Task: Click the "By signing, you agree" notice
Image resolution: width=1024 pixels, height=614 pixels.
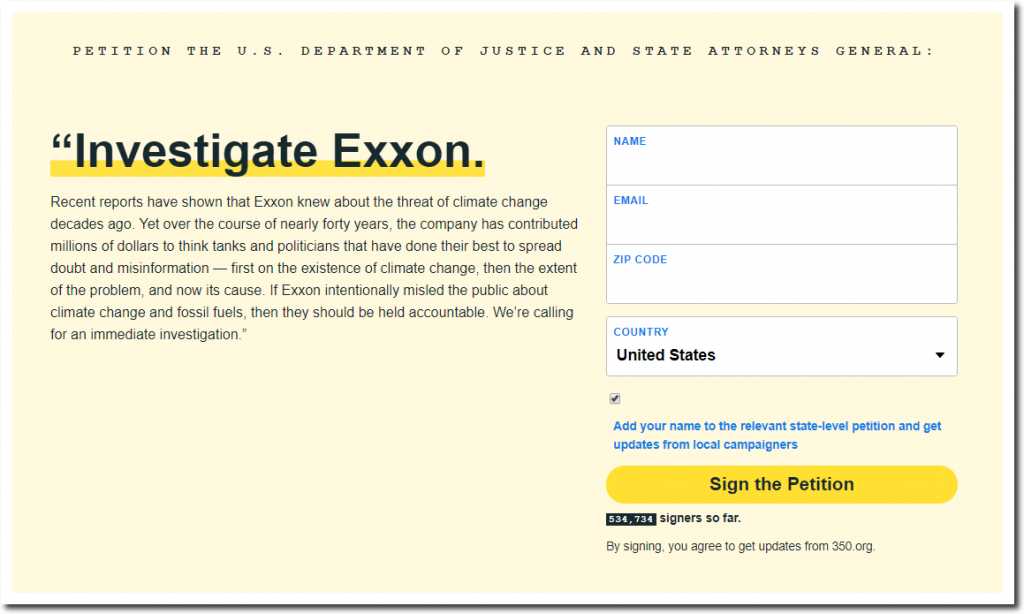Action: click(741, 546)
